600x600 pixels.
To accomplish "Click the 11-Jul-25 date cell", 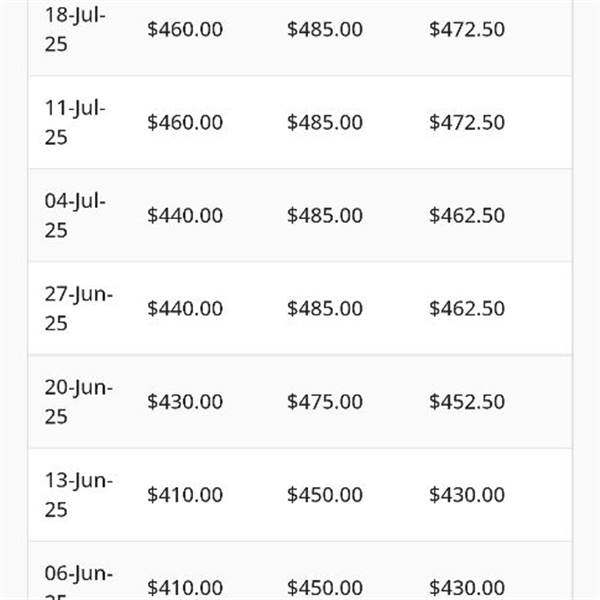I will 75,122.
